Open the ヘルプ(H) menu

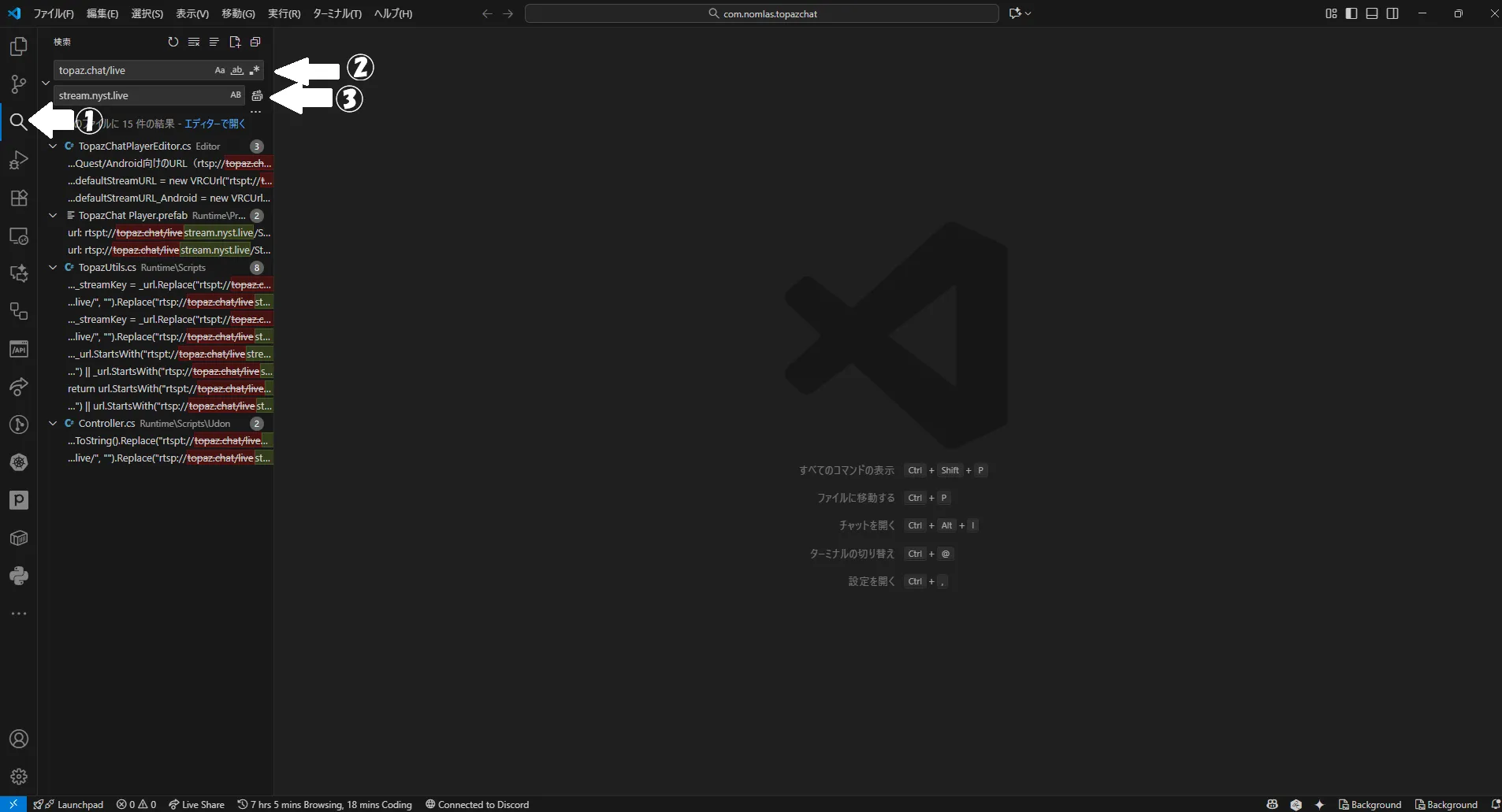click(393, 13)
